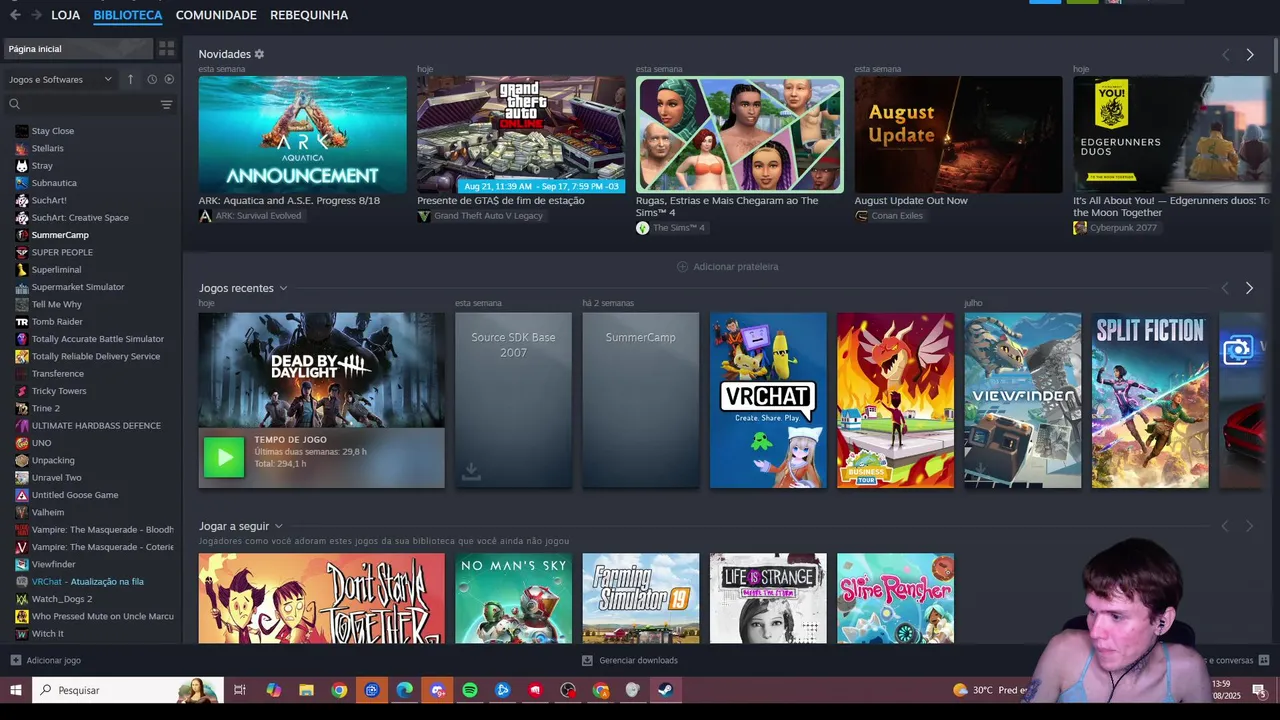Click Adicionar prateleira

pyautogui.click(x=728, y=267)
